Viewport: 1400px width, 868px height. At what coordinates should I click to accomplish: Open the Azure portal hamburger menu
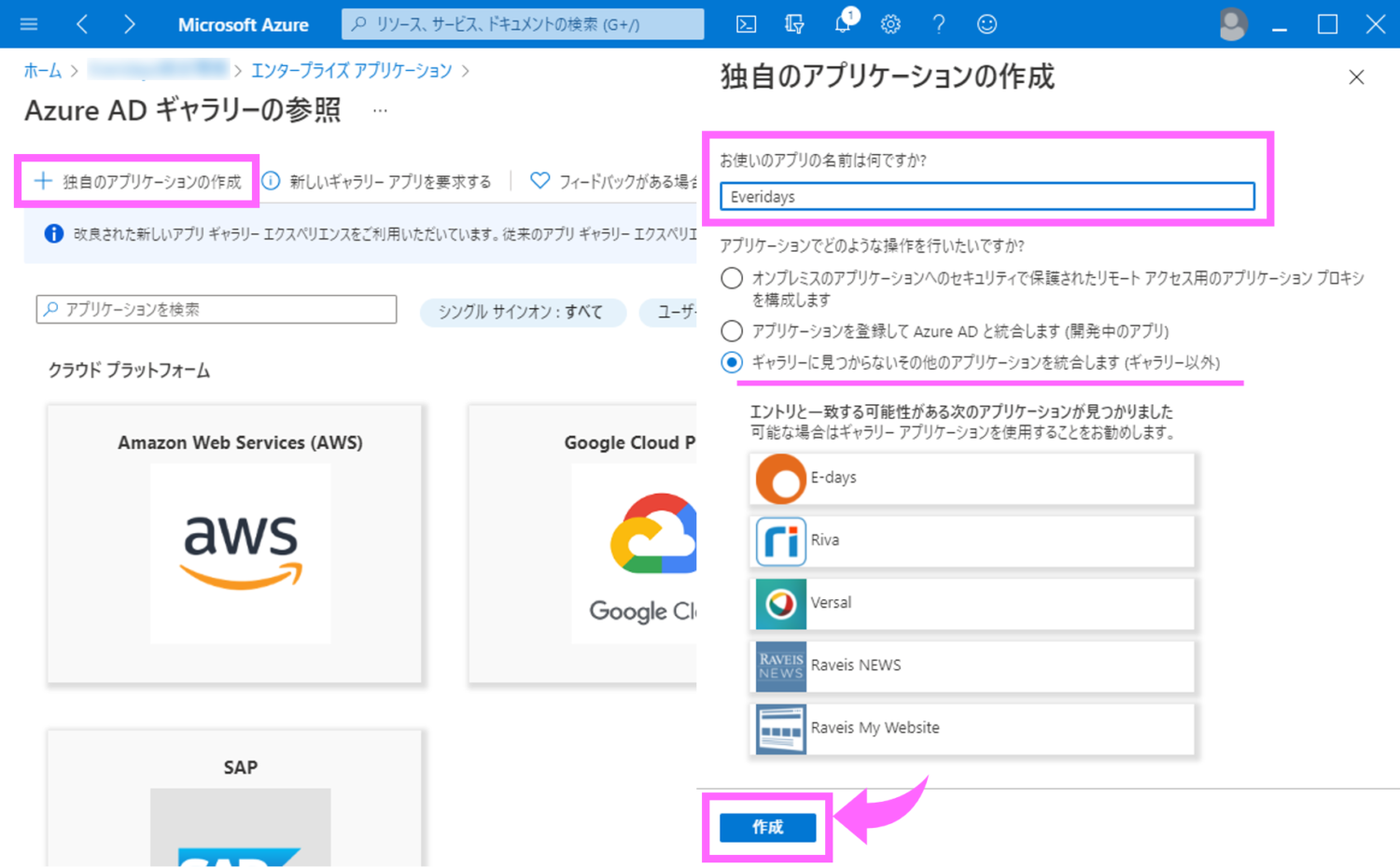(29, 24)
